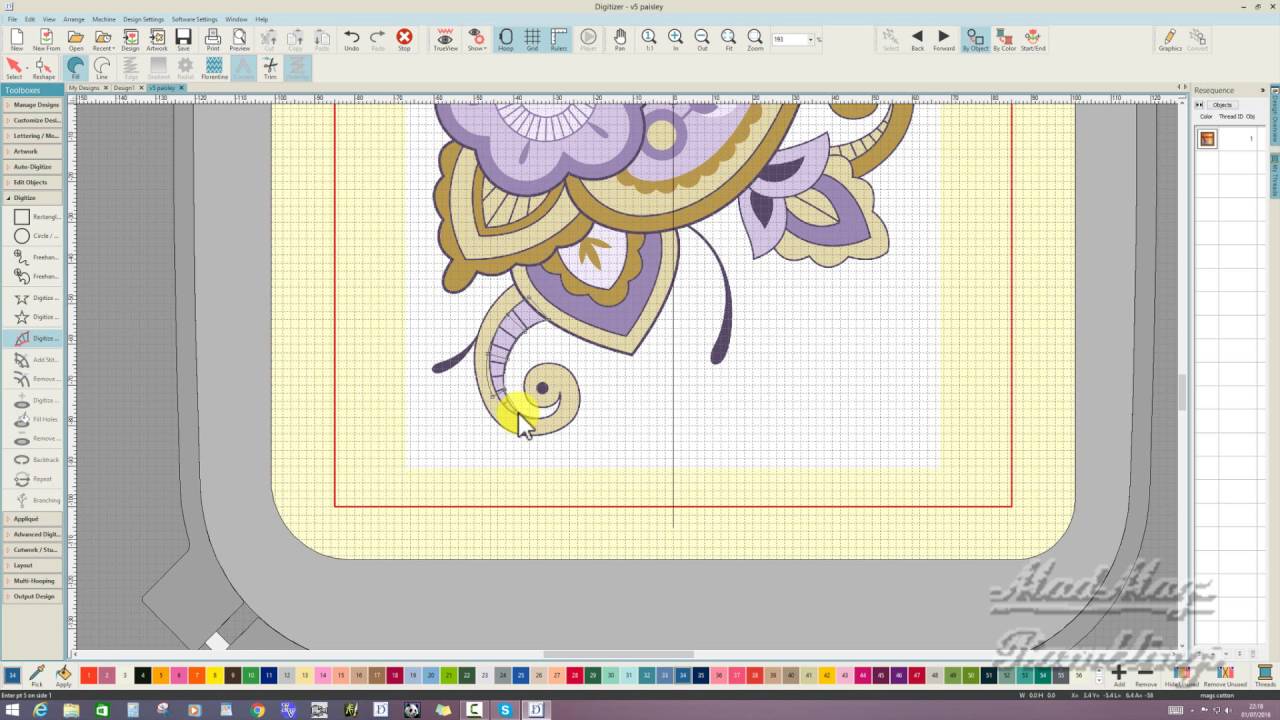Click the Objects button in Resequence
The width and height of the screenshot is (1280, 720).
(1222, 105)
